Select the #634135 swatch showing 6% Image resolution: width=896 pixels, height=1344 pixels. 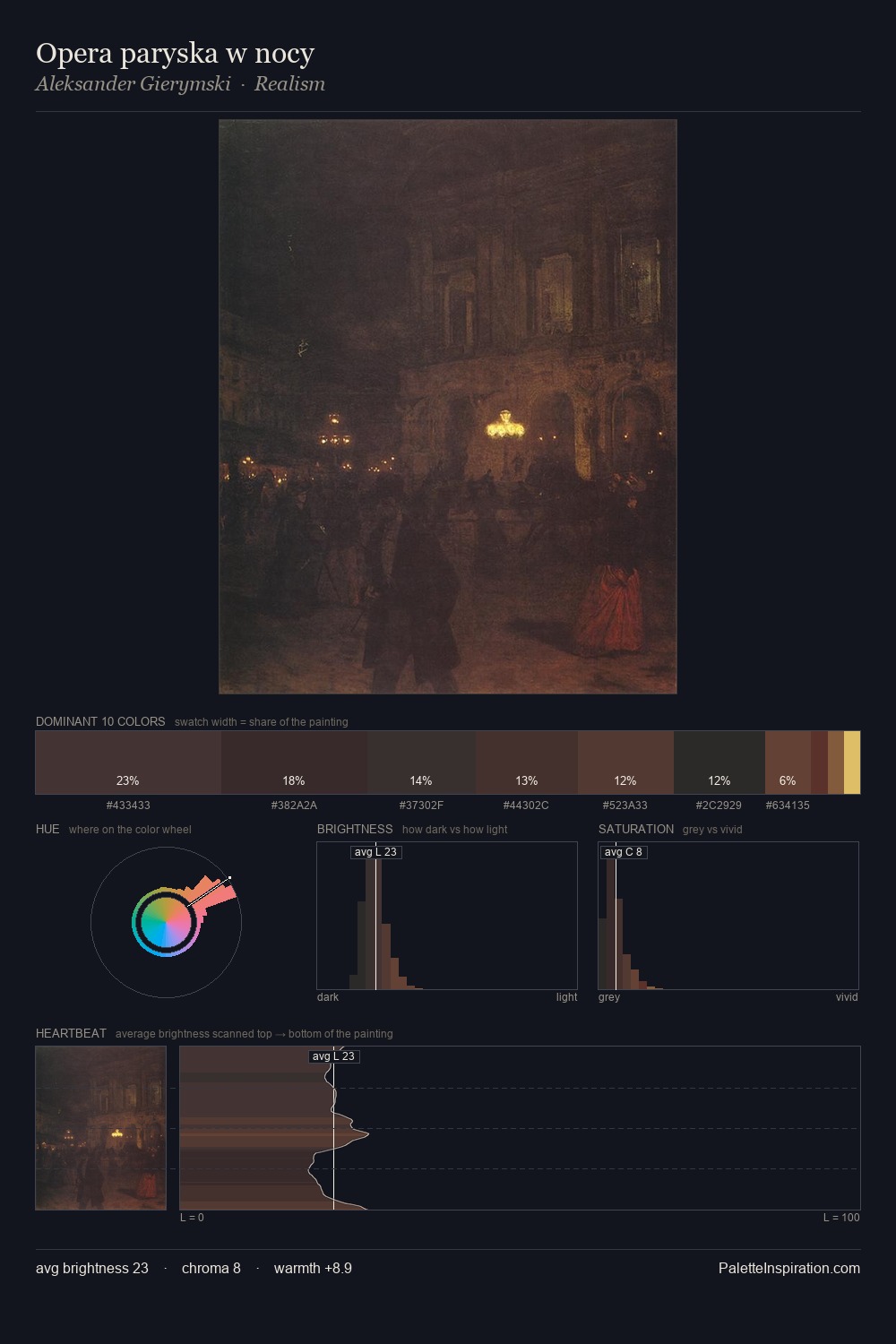pos(788,762)
